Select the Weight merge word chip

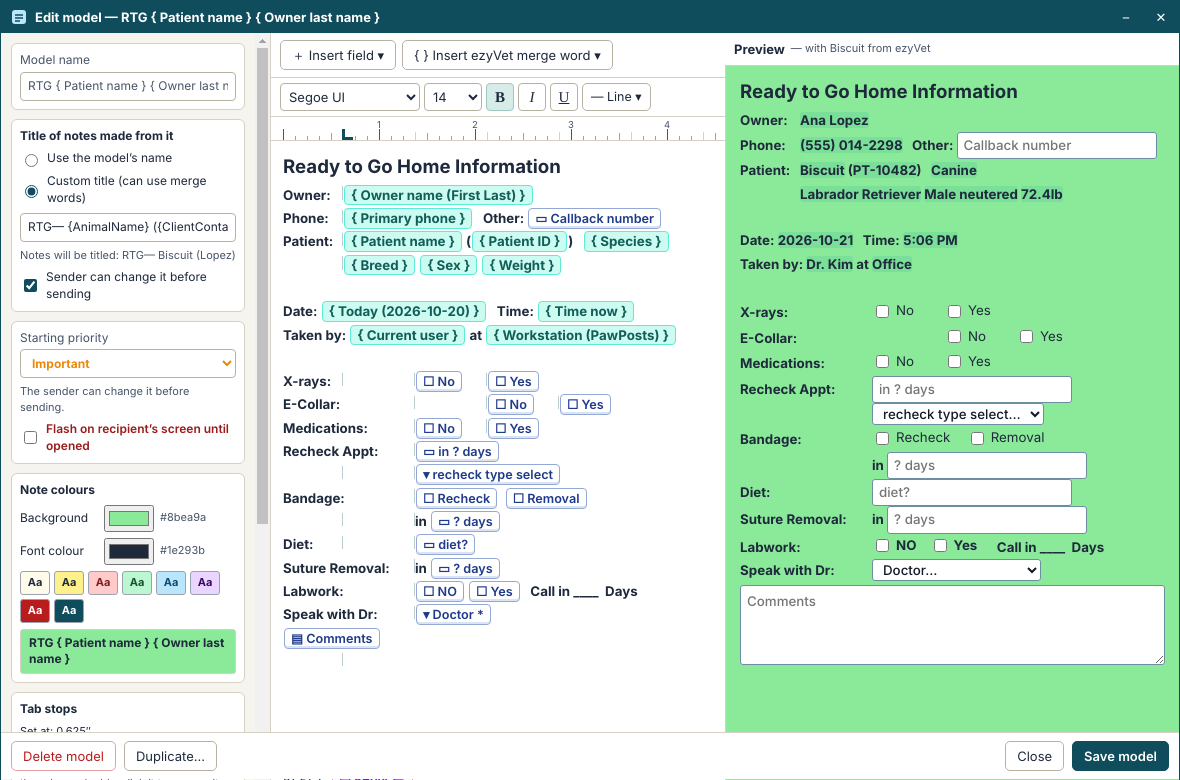[522, 265]
